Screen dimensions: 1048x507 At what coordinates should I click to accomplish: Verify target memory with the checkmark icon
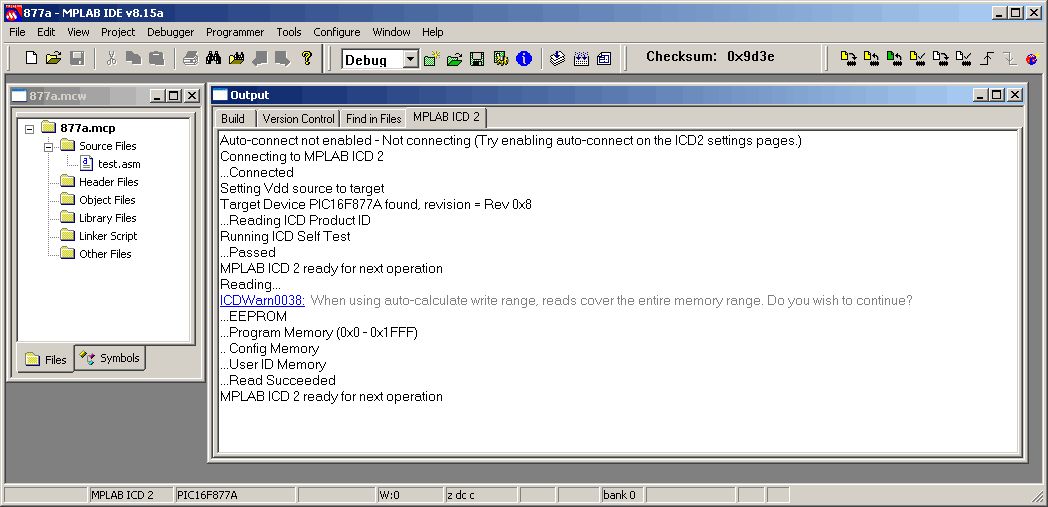tap(917, 59)
